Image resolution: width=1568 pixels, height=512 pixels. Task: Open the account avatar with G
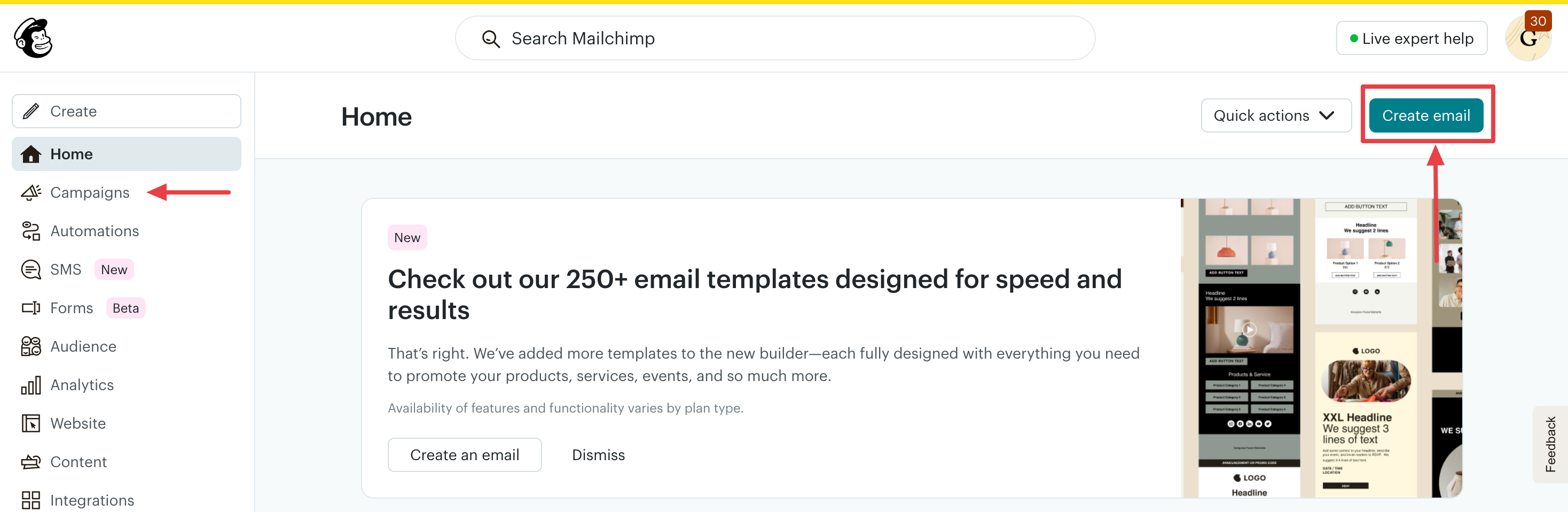(1527, 39)
